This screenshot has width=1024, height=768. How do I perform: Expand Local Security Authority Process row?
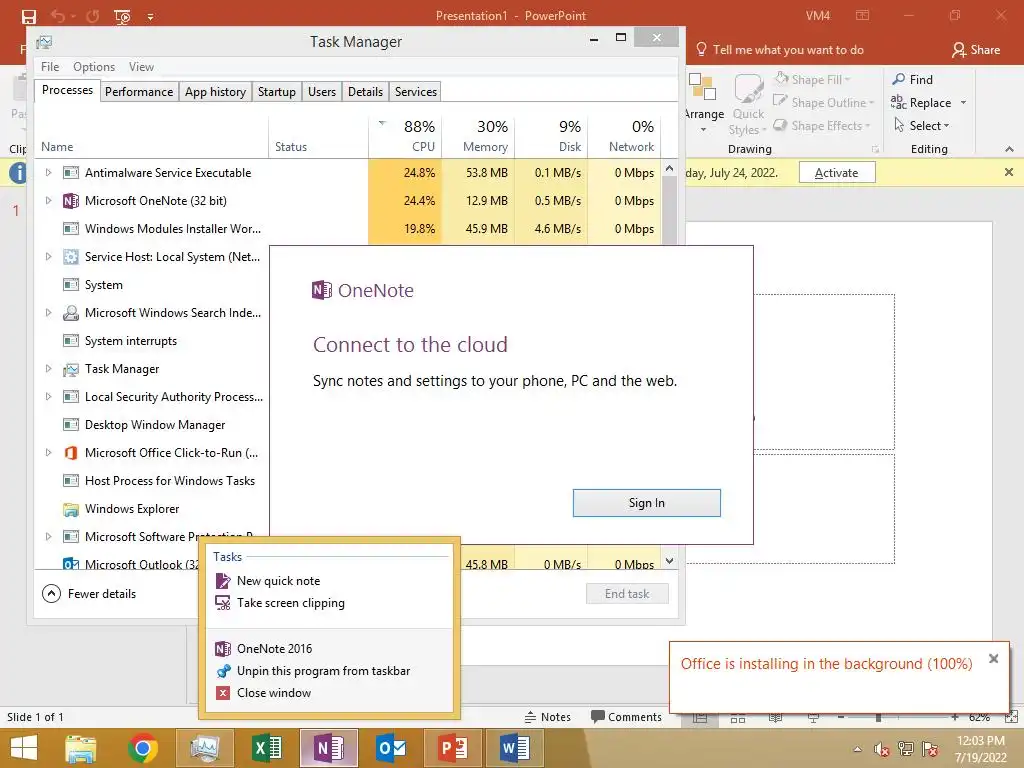pyautogui.click(x=48, y=396)
